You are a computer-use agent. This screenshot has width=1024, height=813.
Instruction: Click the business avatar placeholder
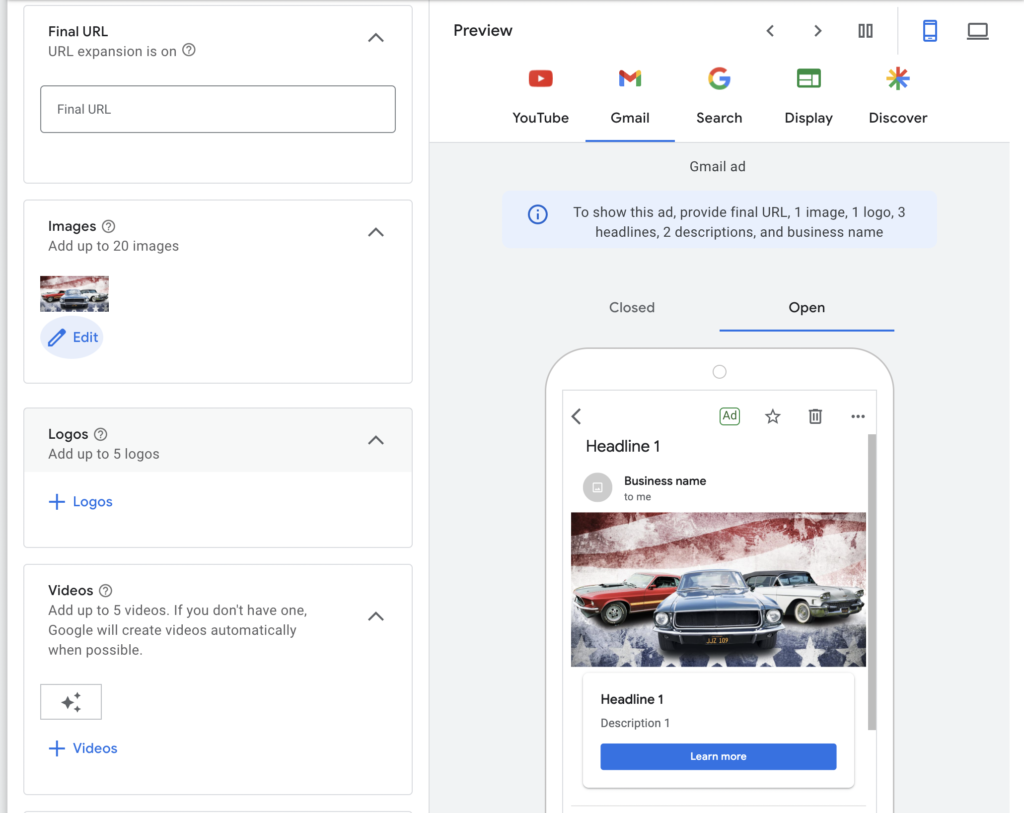597,487
